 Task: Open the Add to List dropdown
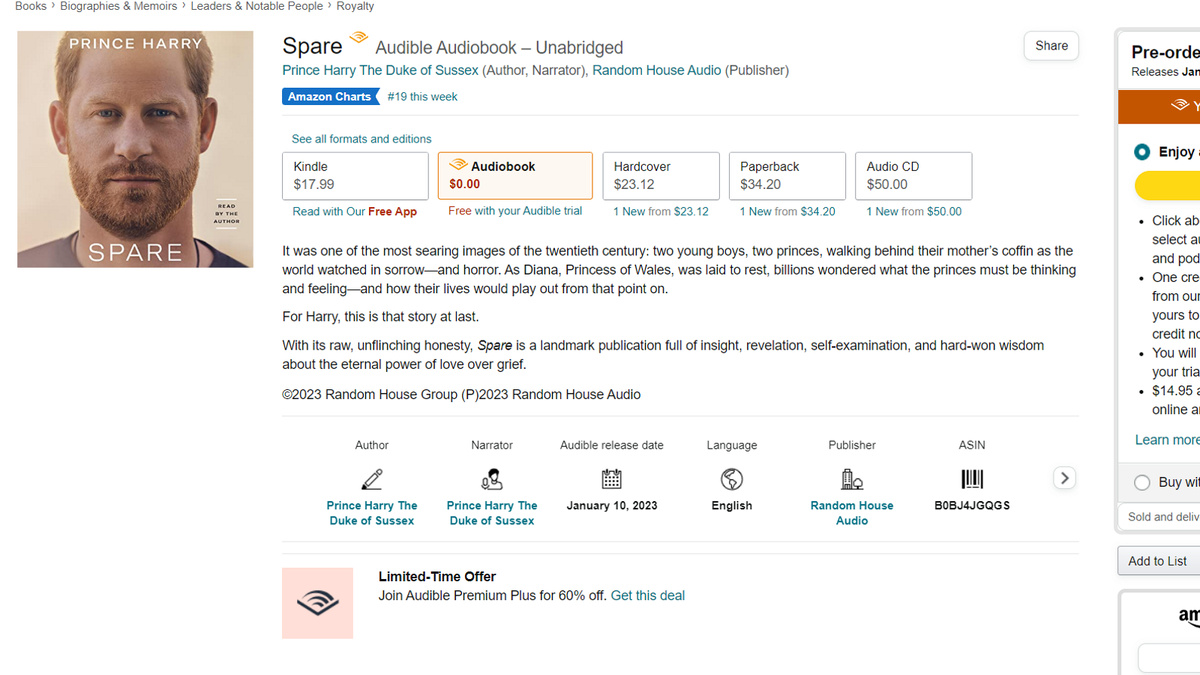(x=1158, y=561)
